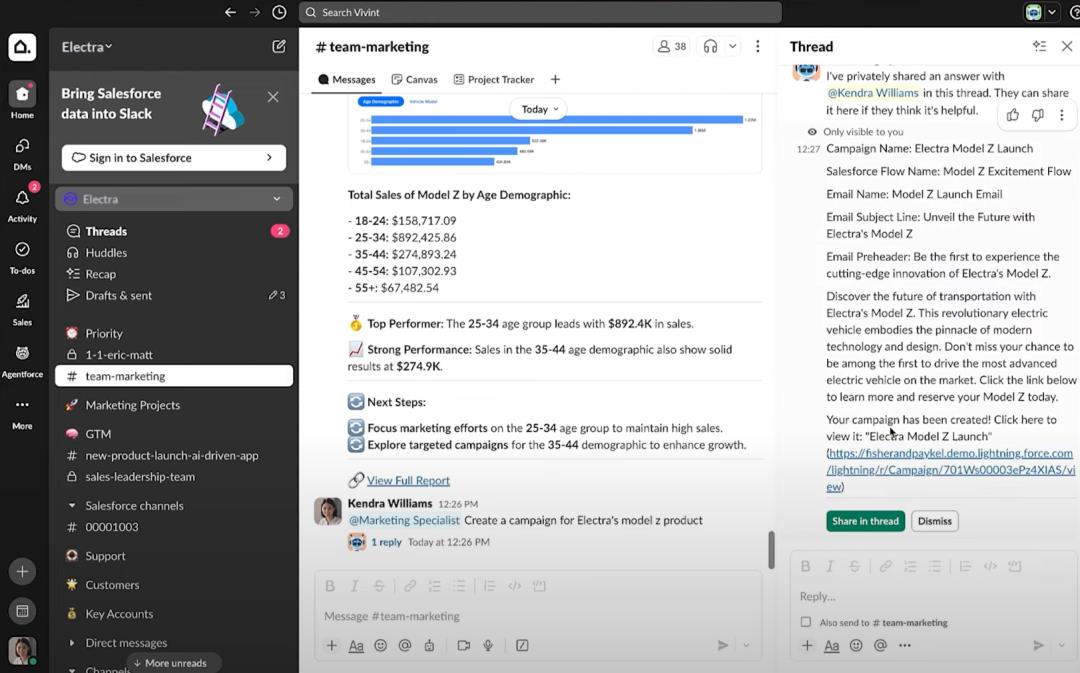Open the Project Tracker tab

point(493,79)
